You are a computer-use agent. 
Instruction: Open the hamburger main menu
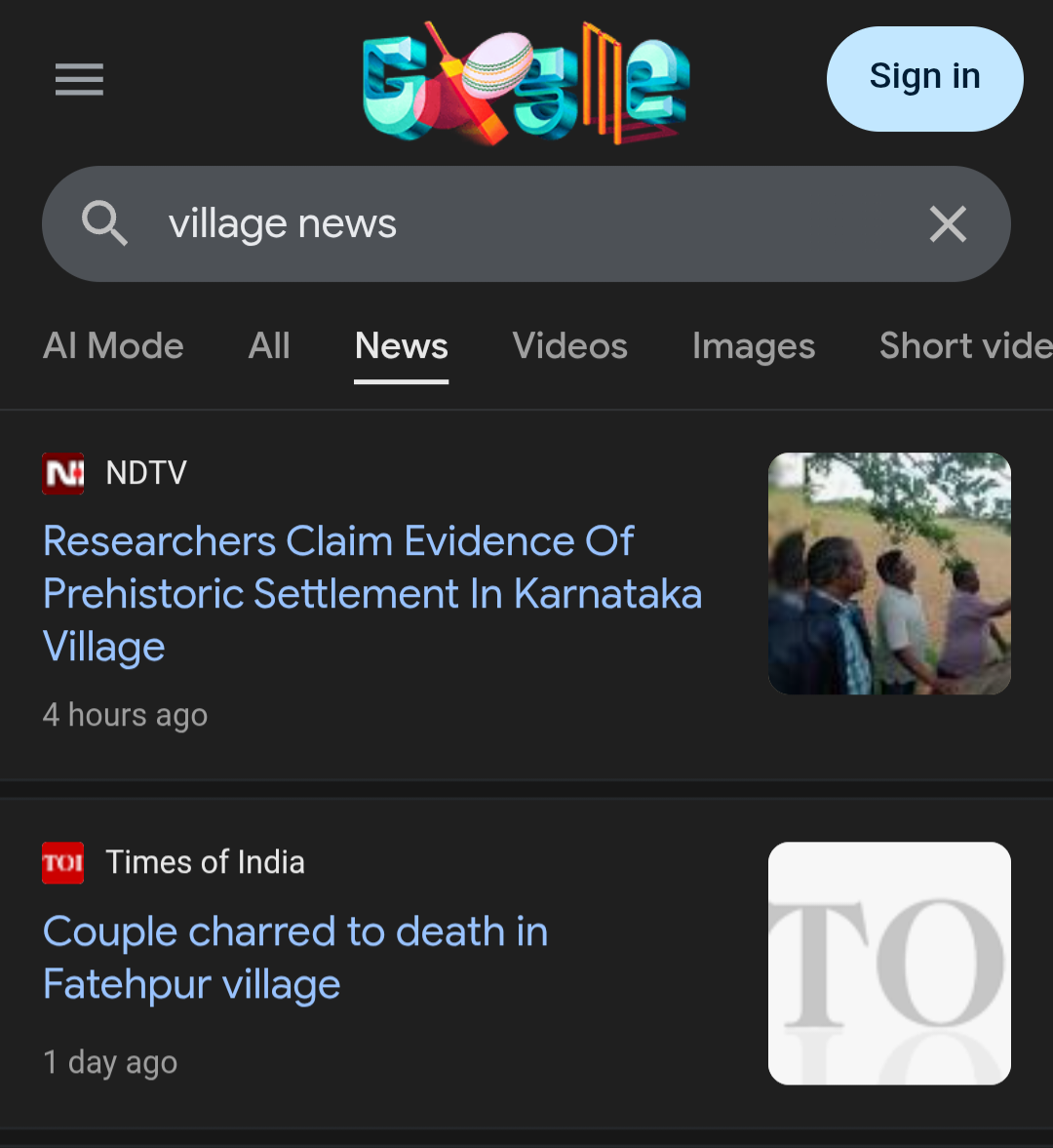[x=79, y=79]
